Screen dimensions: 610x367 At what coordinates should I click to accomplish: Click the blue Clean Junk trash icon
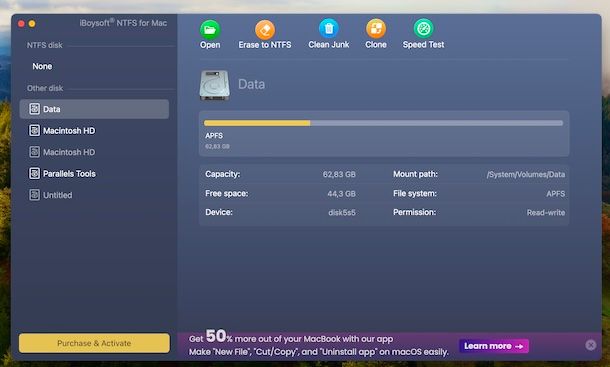click(329, 29)
